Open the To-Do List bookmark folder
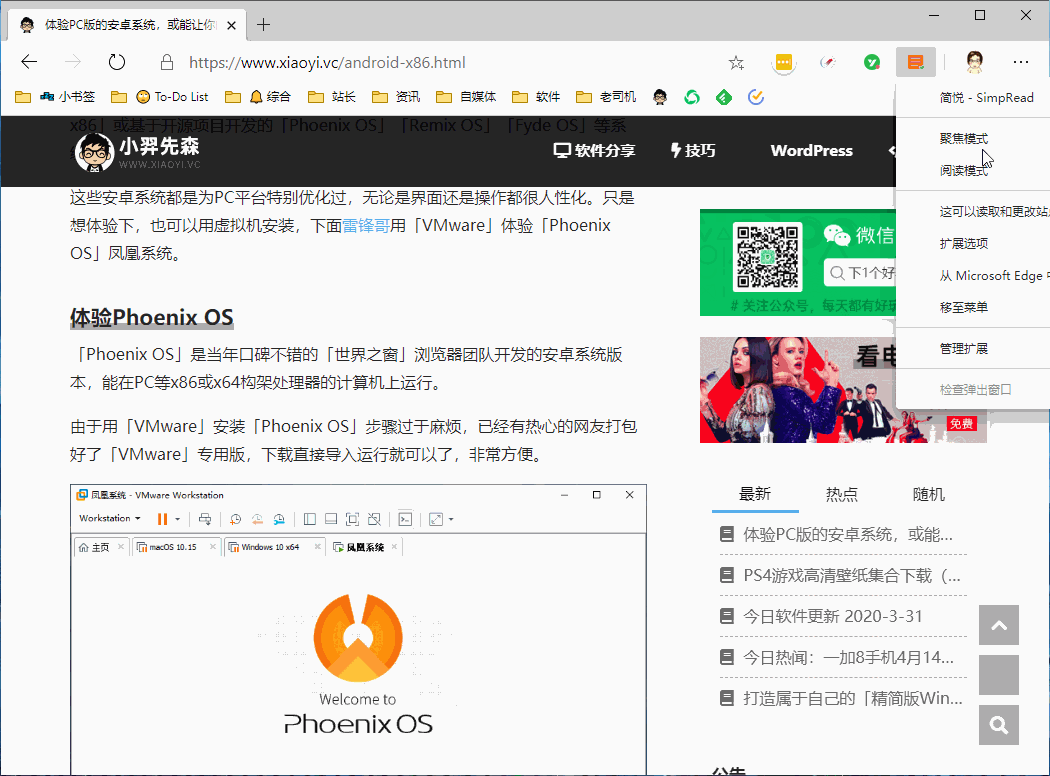 [170, 97]
